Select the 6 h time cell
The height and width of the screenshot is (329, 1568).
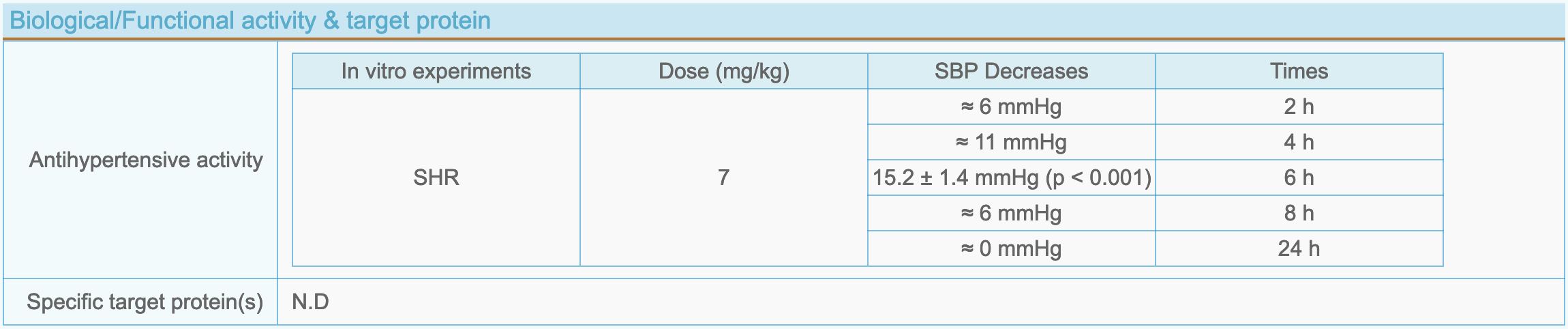[x=1299, y=177]
